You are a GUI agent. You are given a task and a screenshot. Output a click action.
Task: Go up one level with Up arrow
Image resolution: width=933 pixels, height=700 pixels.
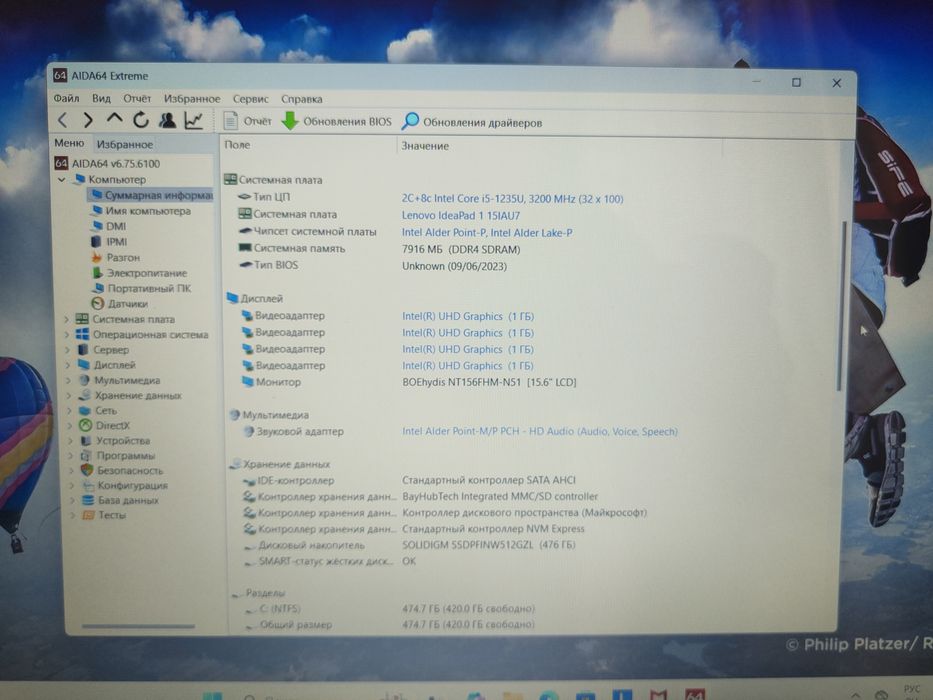114,120
